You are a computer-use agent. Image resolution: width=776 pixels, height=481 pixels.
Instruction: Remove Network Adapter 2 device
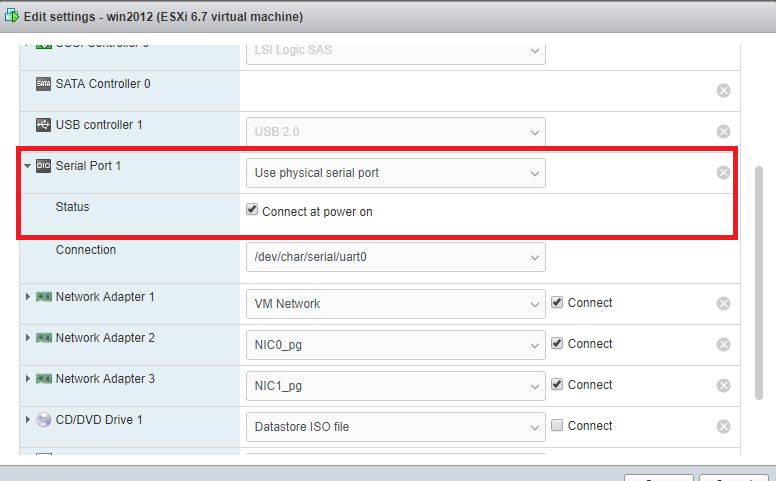pos(723,344)
